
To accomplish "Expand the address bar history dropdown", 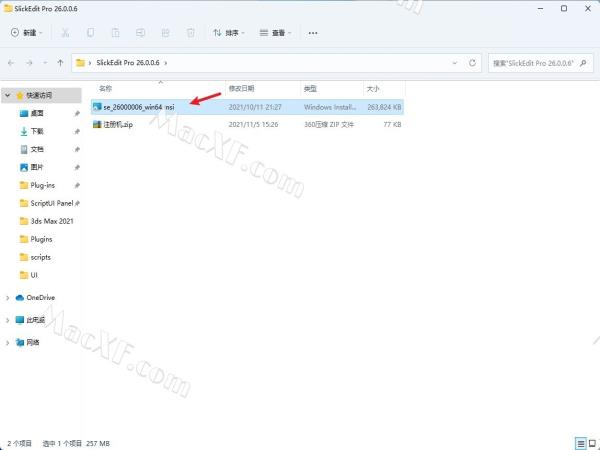I will coord(455,63).
